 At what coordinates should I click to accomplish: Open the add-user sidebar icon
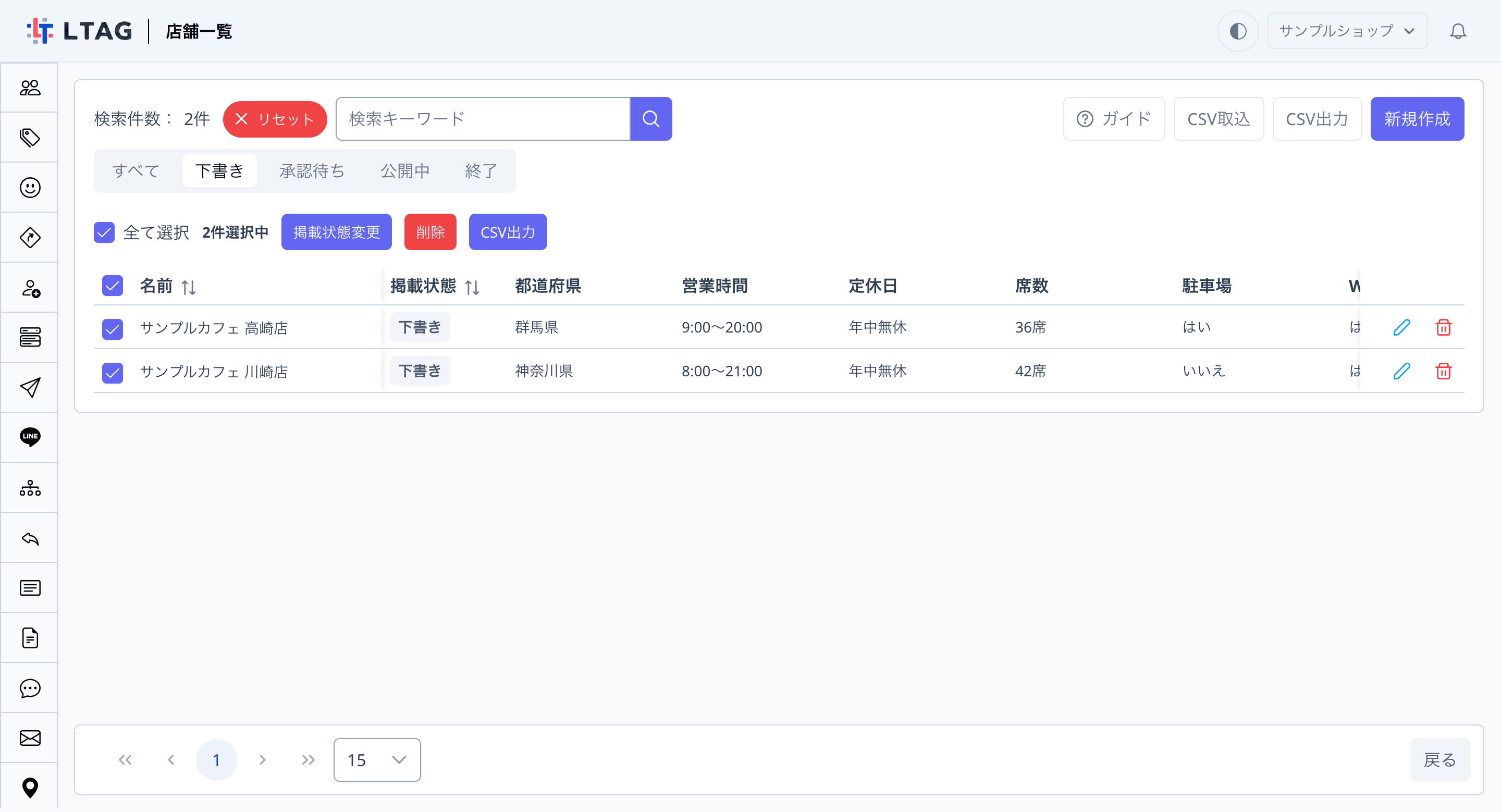30,288
